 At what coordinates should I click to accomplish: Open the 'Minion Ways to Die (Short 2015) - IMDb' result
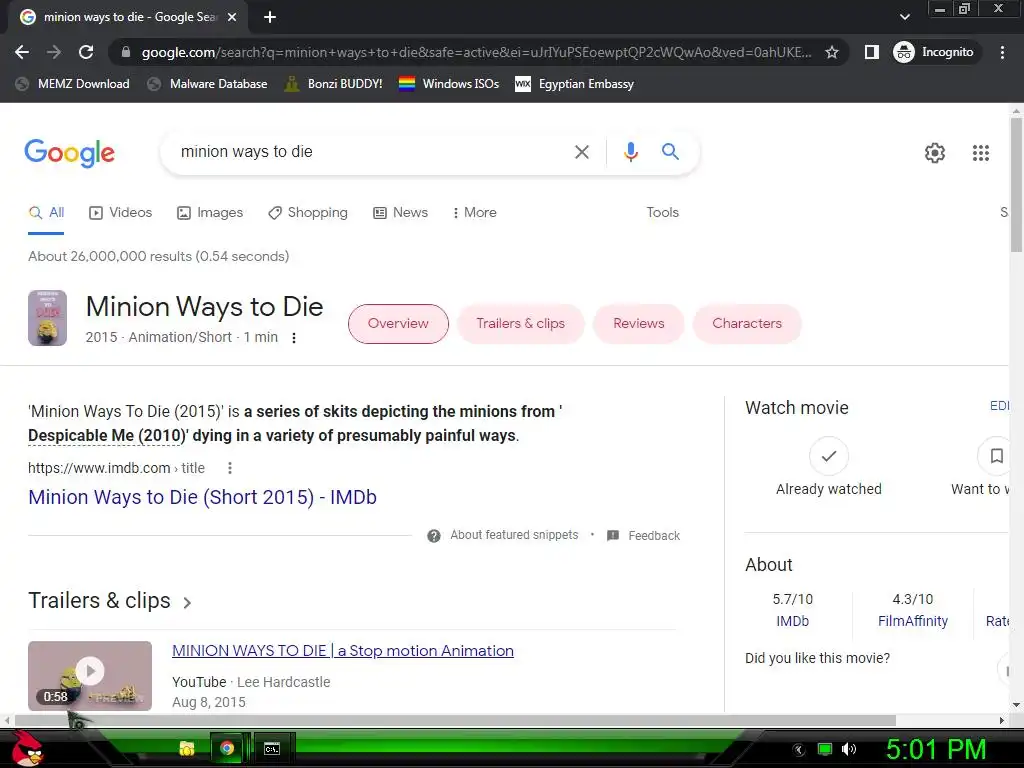202,498
